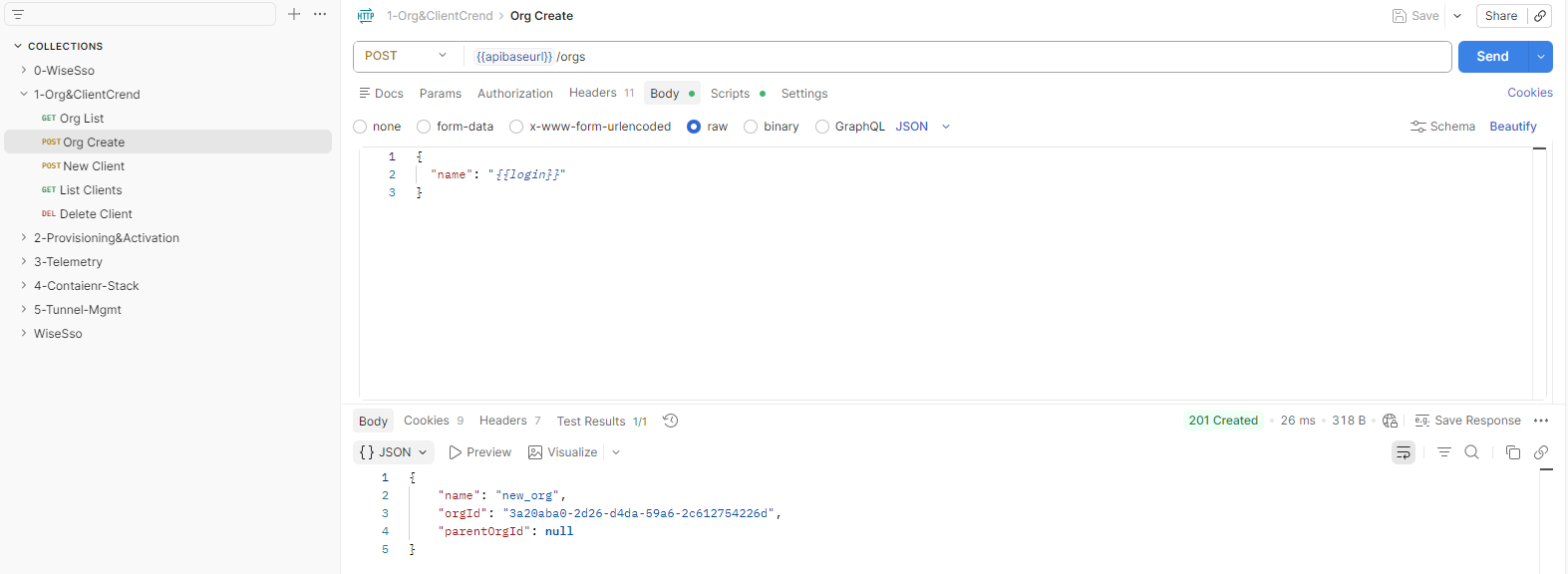Select binary body type
The image size is (1568, 574).
coord(751,127)
